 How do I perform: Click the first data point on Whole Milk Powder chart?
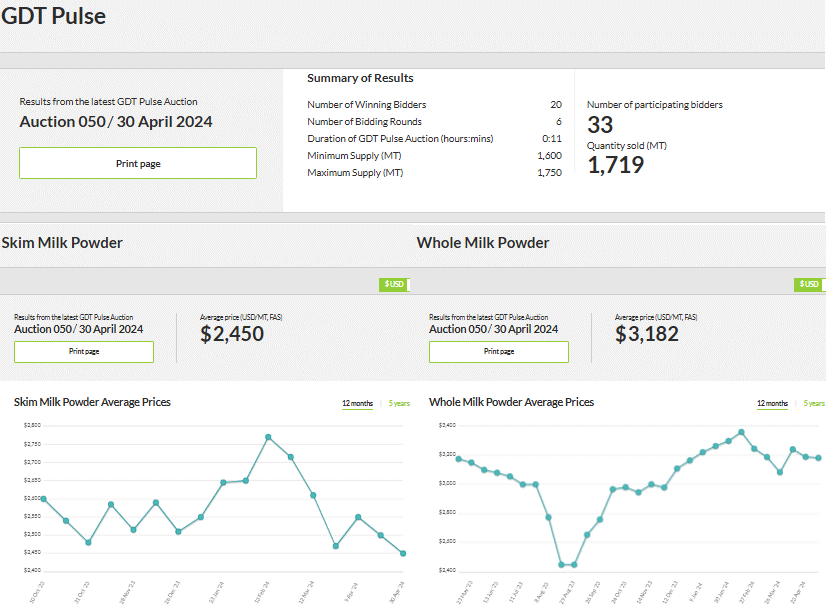pos(458,459)
